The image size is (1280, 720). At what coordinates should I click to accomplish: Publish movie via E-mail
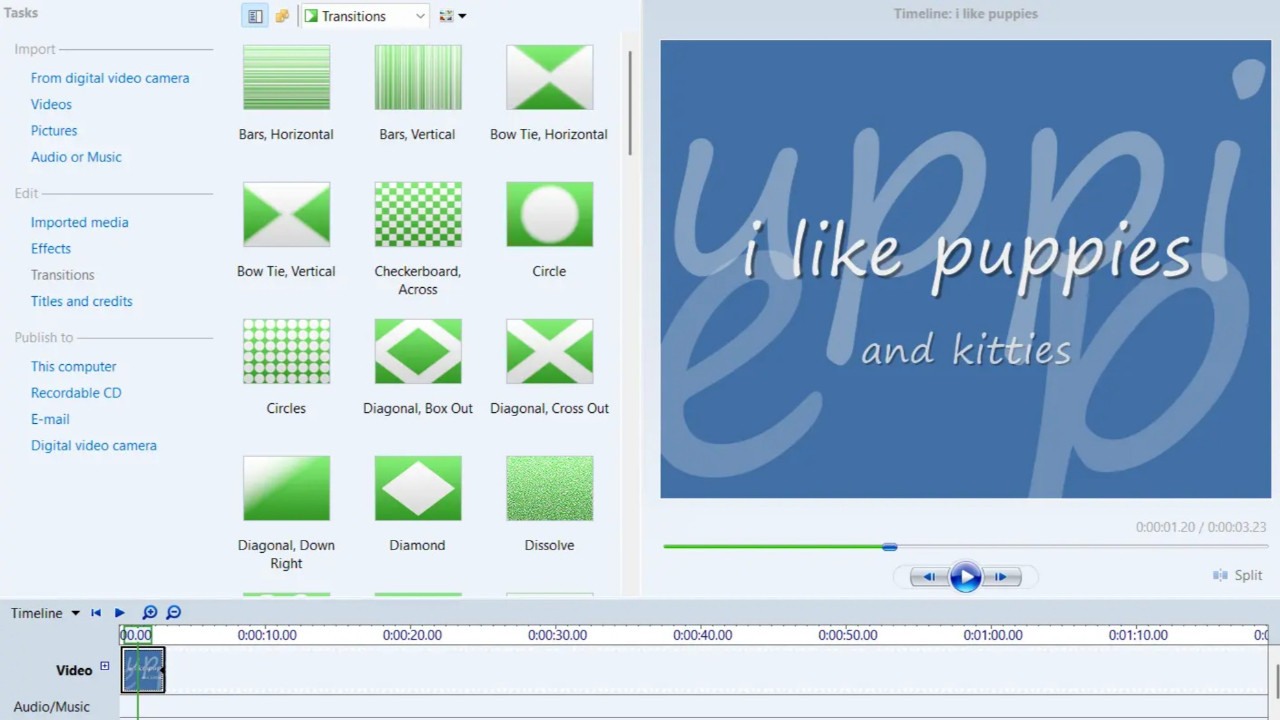coord(50,419)
